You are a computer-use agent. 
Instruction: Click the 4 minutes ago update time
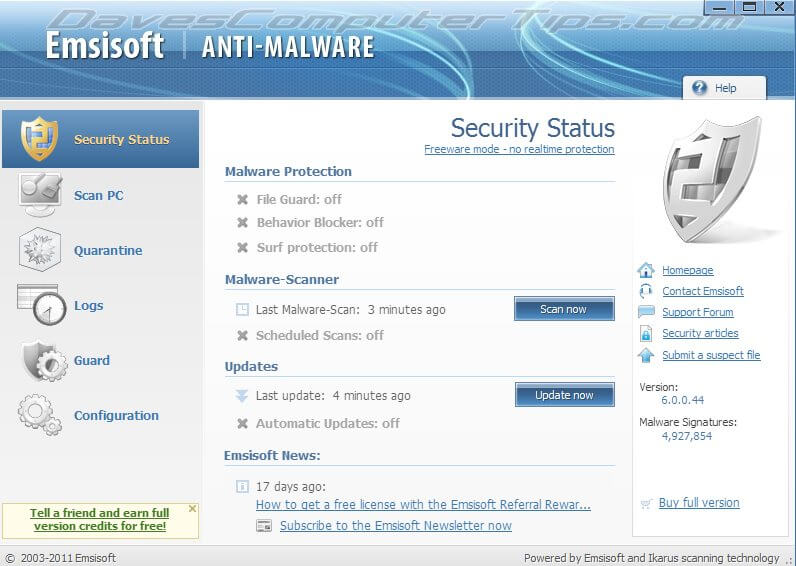[372, 396]
